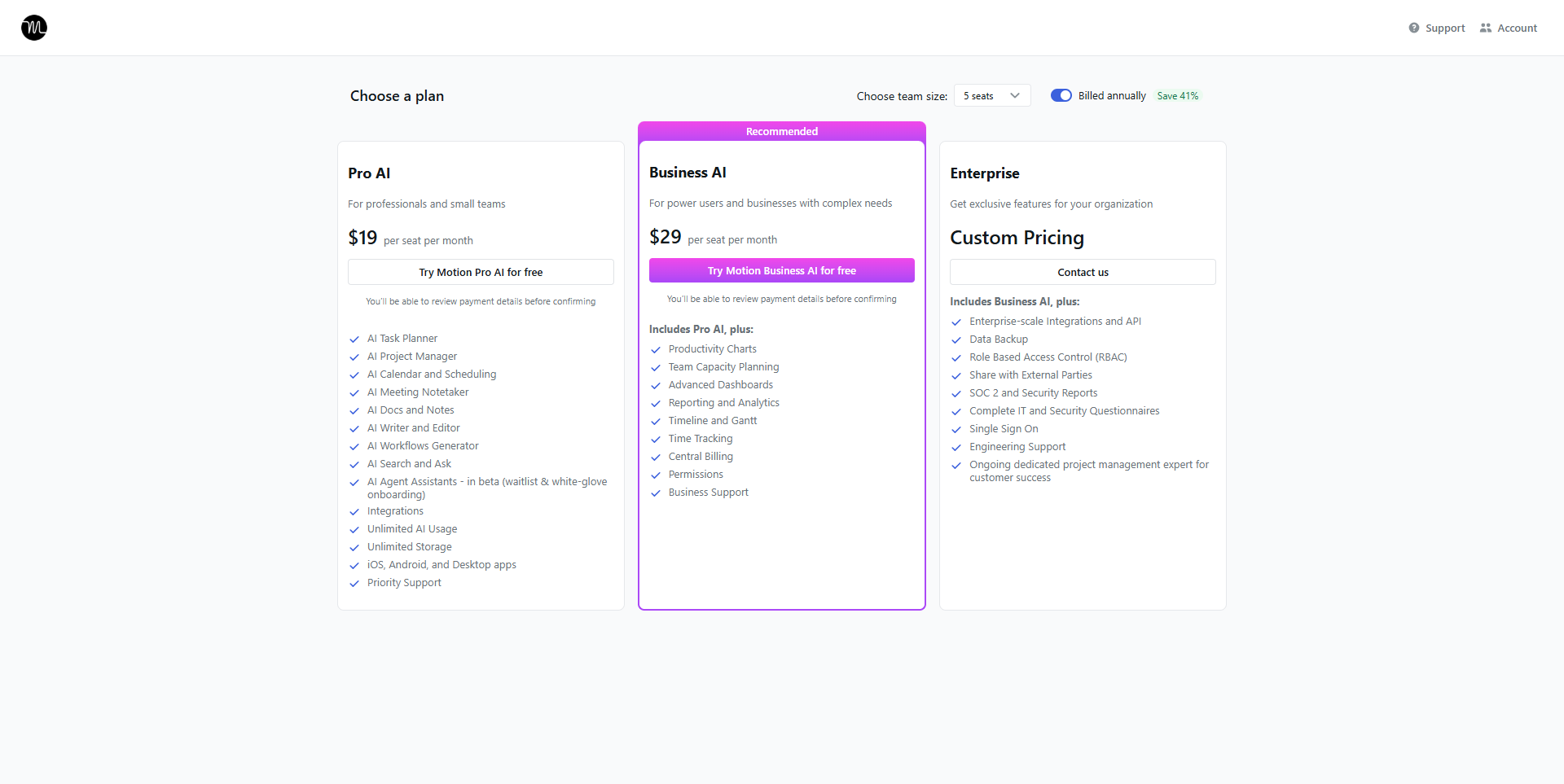Click the checkmark next to Data Backup
Viewport: 1564px width, 784px height.
coord(956,340)
